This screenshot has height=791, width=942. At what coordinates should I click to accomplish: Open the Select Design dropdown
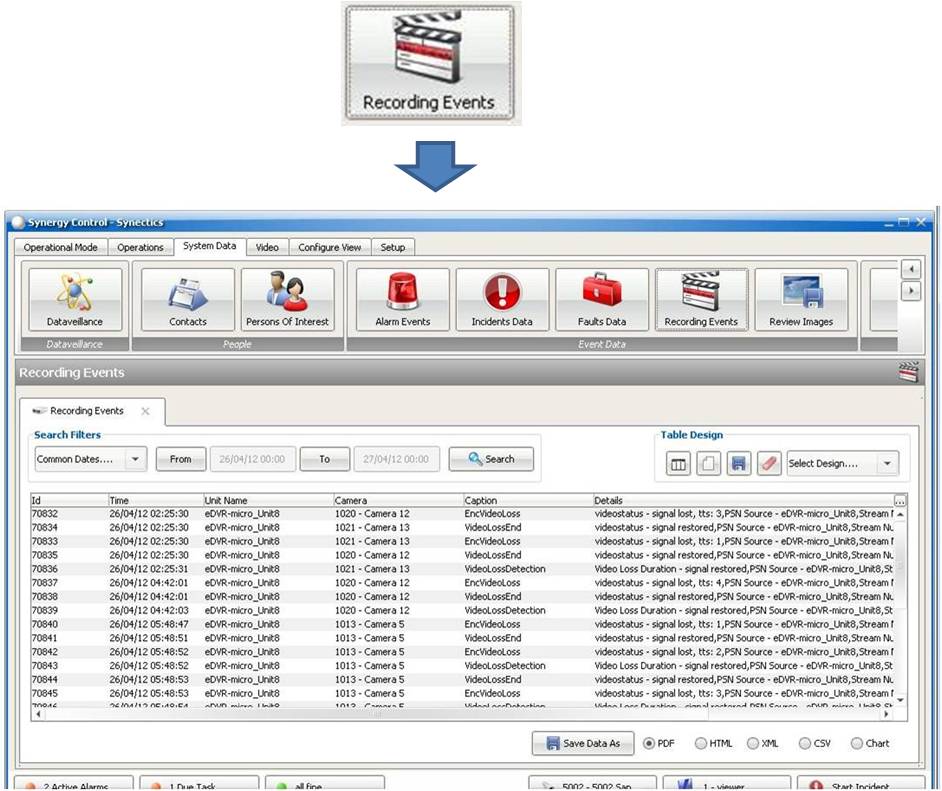(886, 464)
